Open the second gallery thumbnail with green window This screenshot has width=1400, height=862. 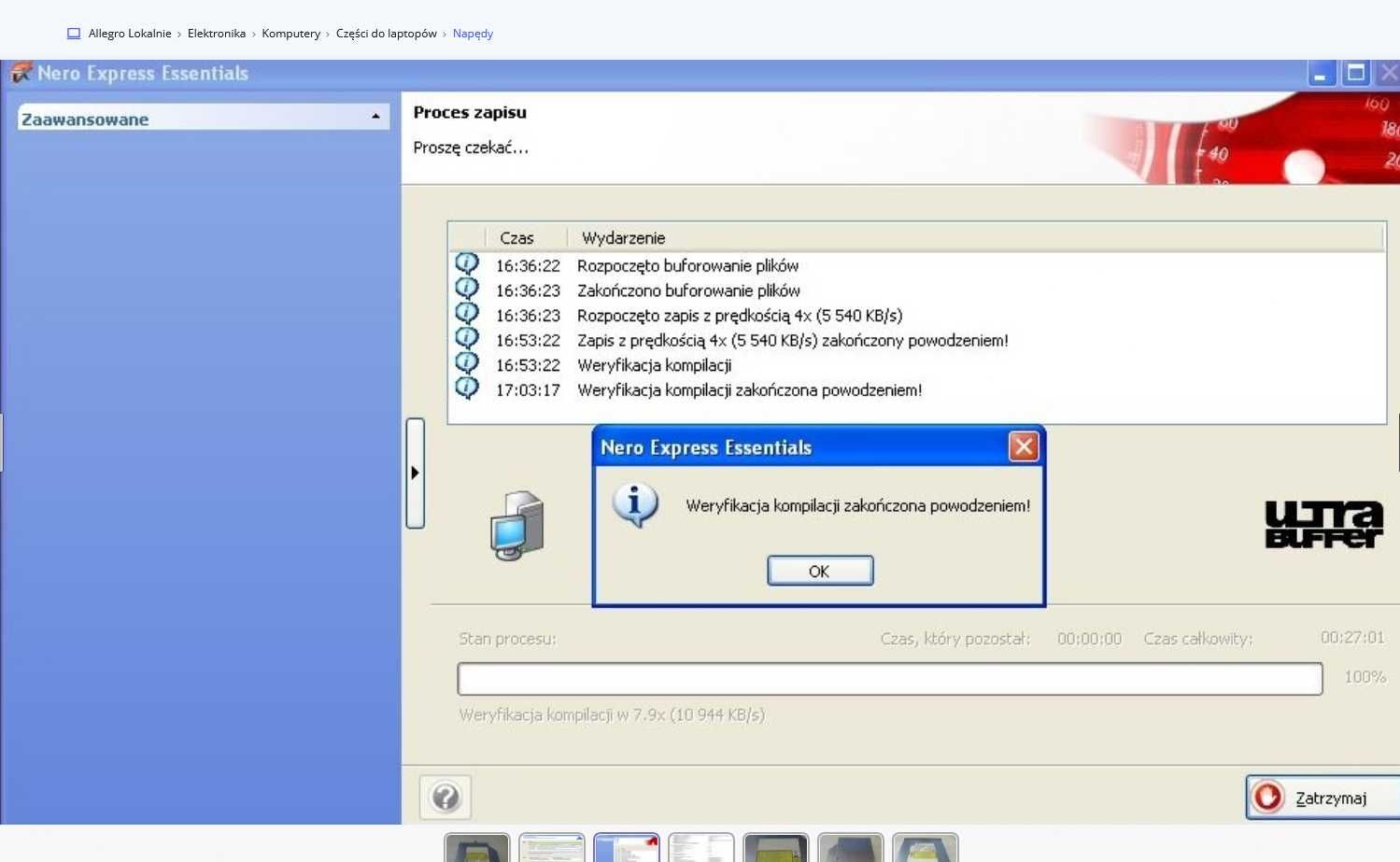[552, 847]
